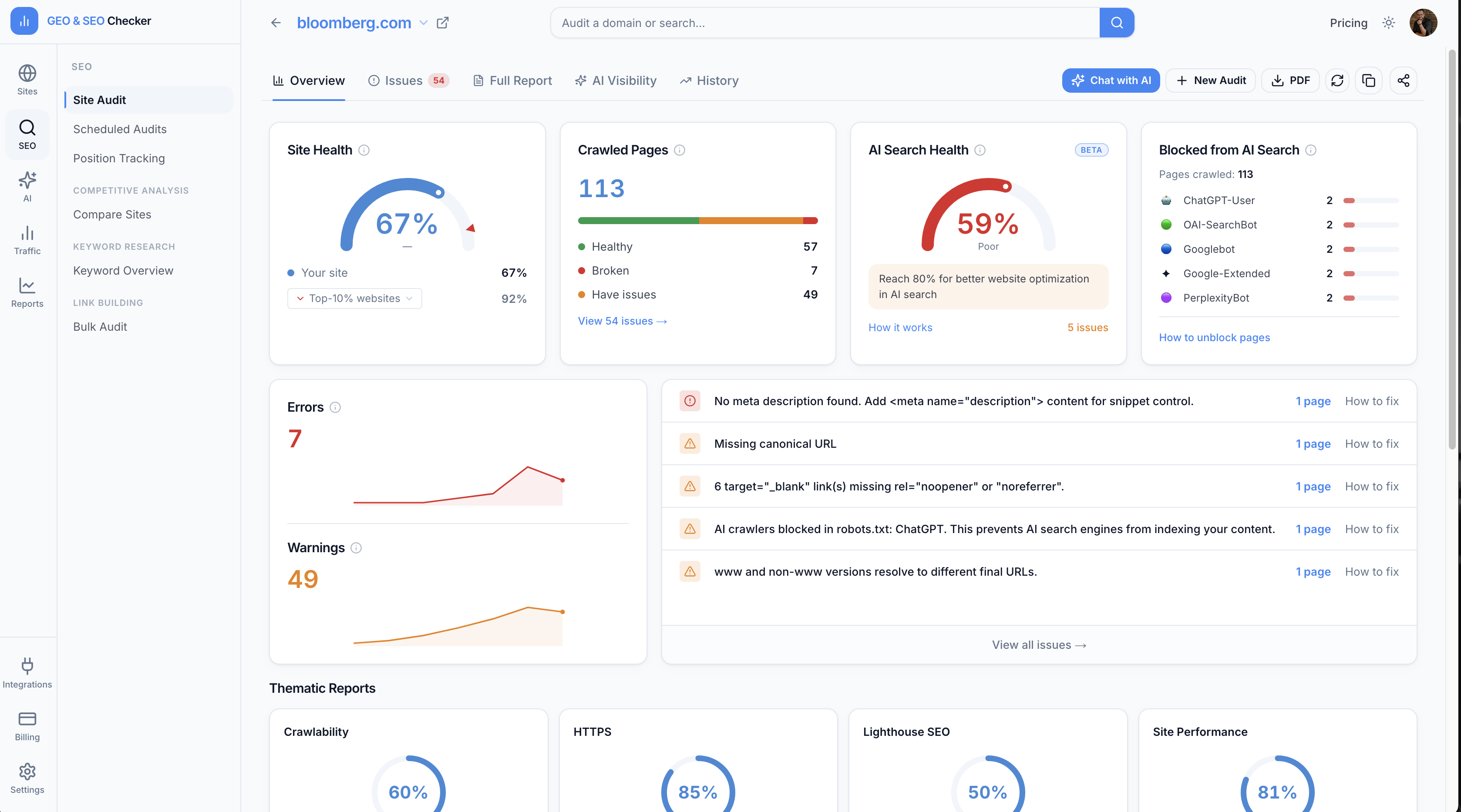Switch to the Full Report tab
Image resolution: width=1461 pixels, height=812 pixels.
tap(513, 81)
